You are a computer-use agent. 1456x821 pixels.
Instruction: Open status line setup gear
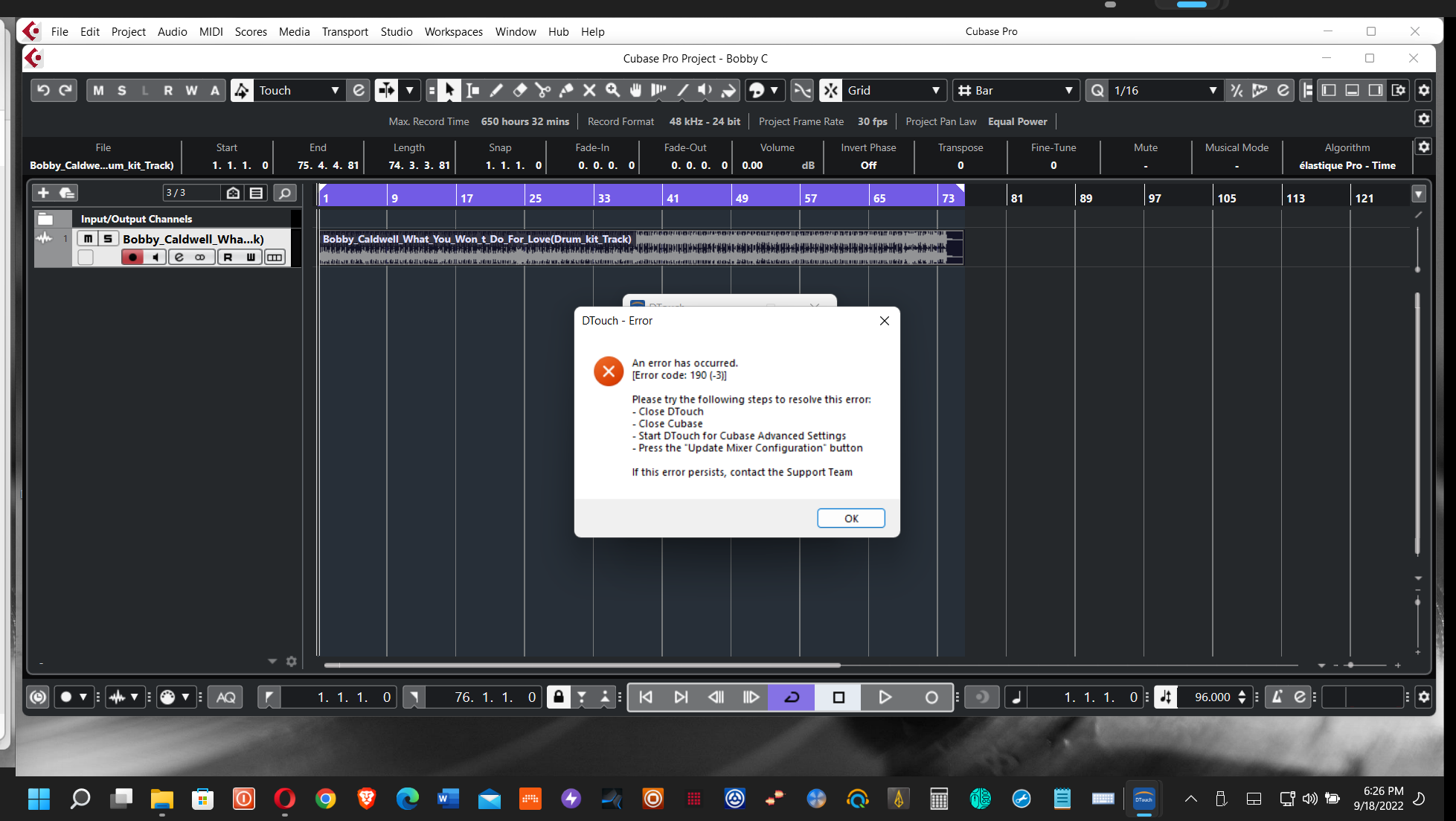click(x=1423, y=118)
